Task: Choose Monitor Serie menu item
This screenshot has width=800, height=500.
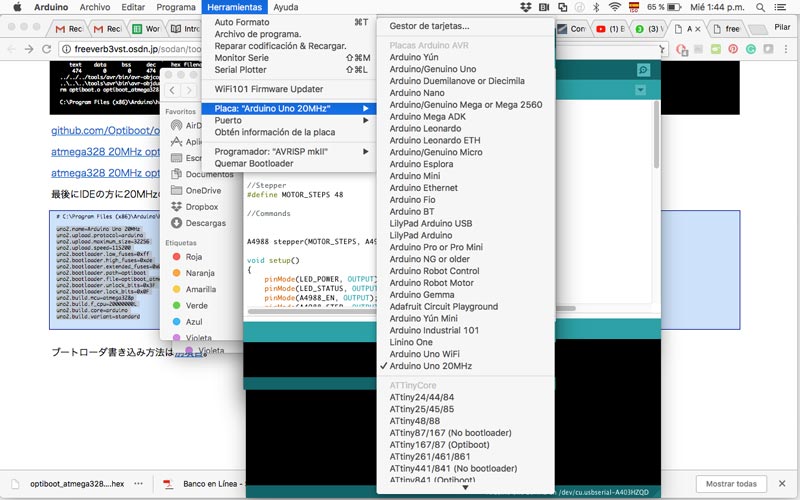Action: click(289, 58)
